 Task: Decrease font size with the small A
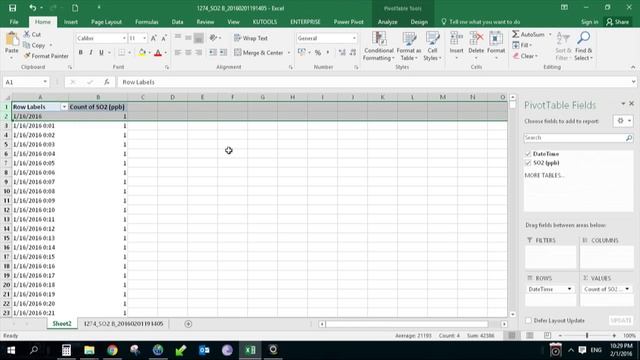click(164, 38)
